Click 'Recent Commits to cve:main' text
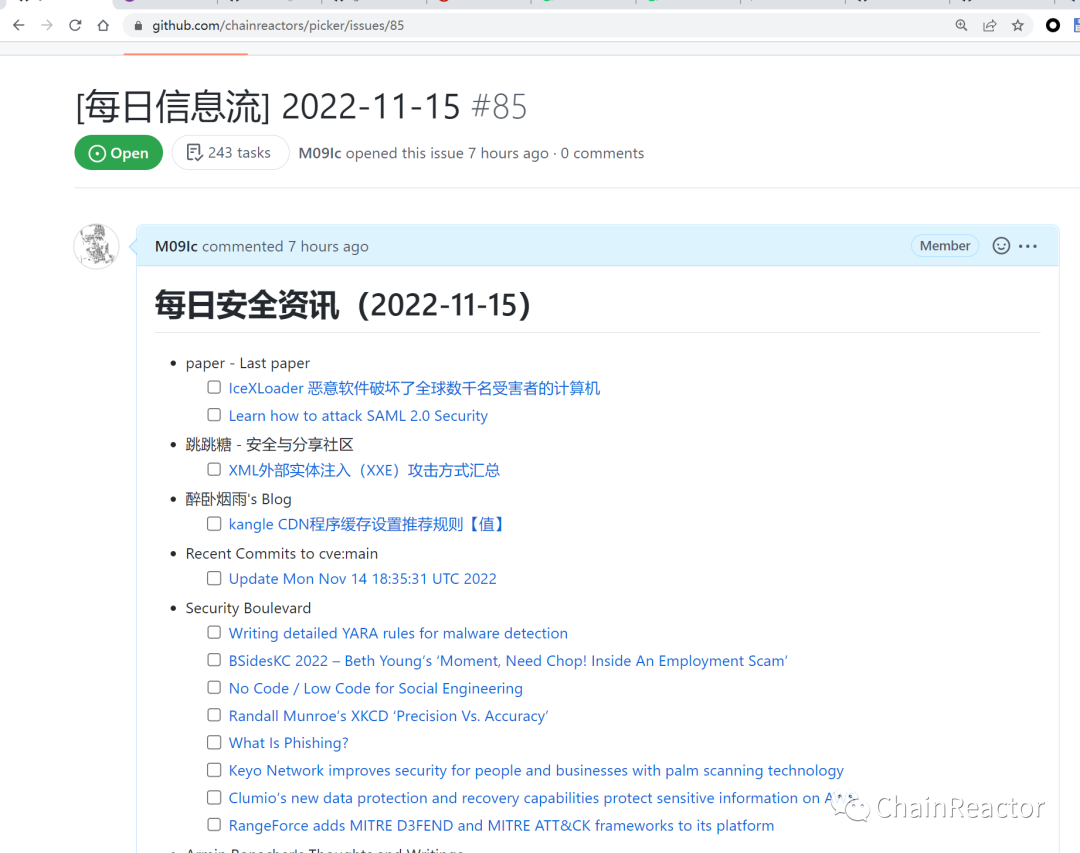 tap(282, 554)
